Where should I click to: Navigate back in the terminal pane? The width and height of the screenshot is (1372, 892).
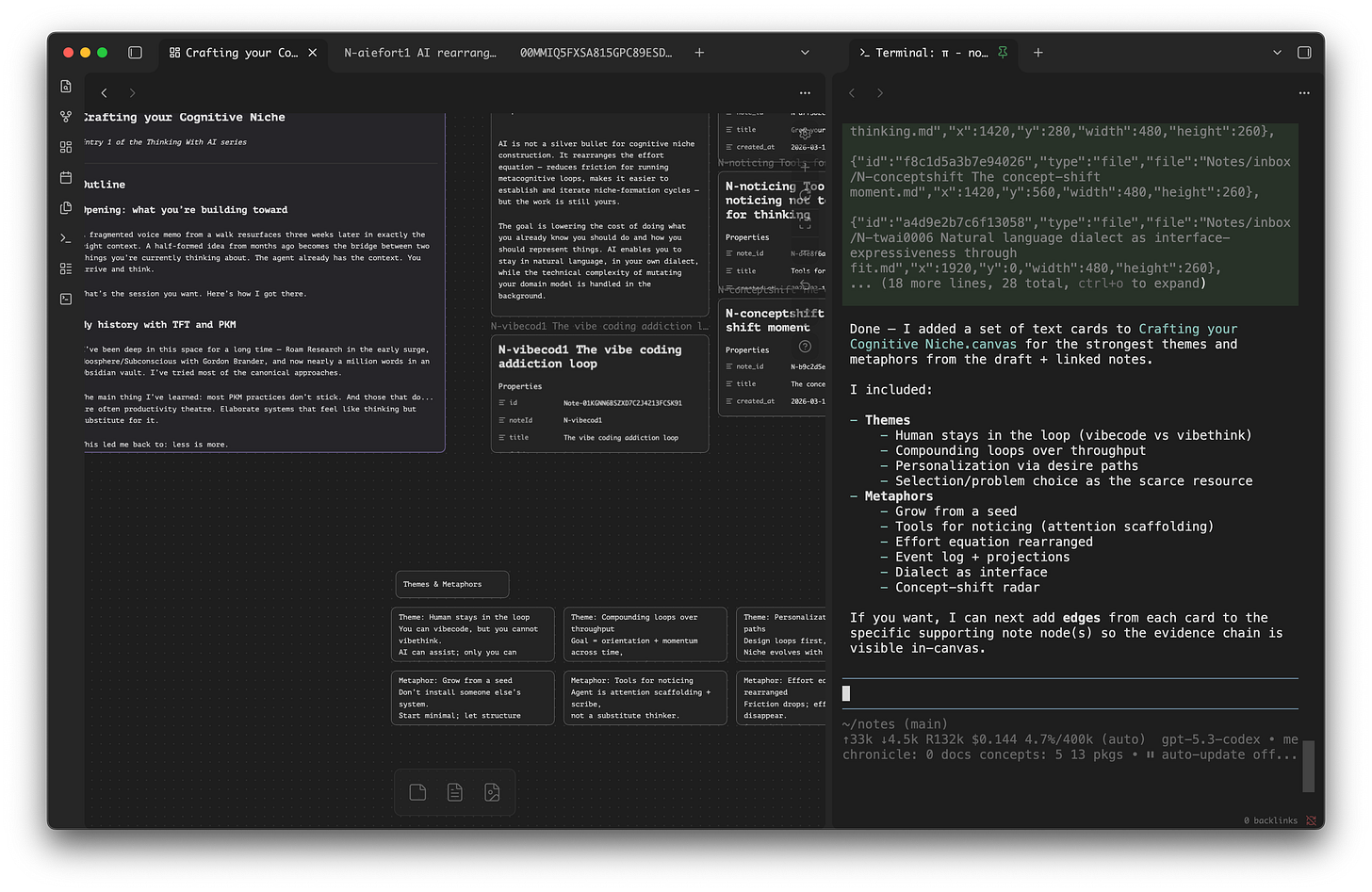point(852,92)
